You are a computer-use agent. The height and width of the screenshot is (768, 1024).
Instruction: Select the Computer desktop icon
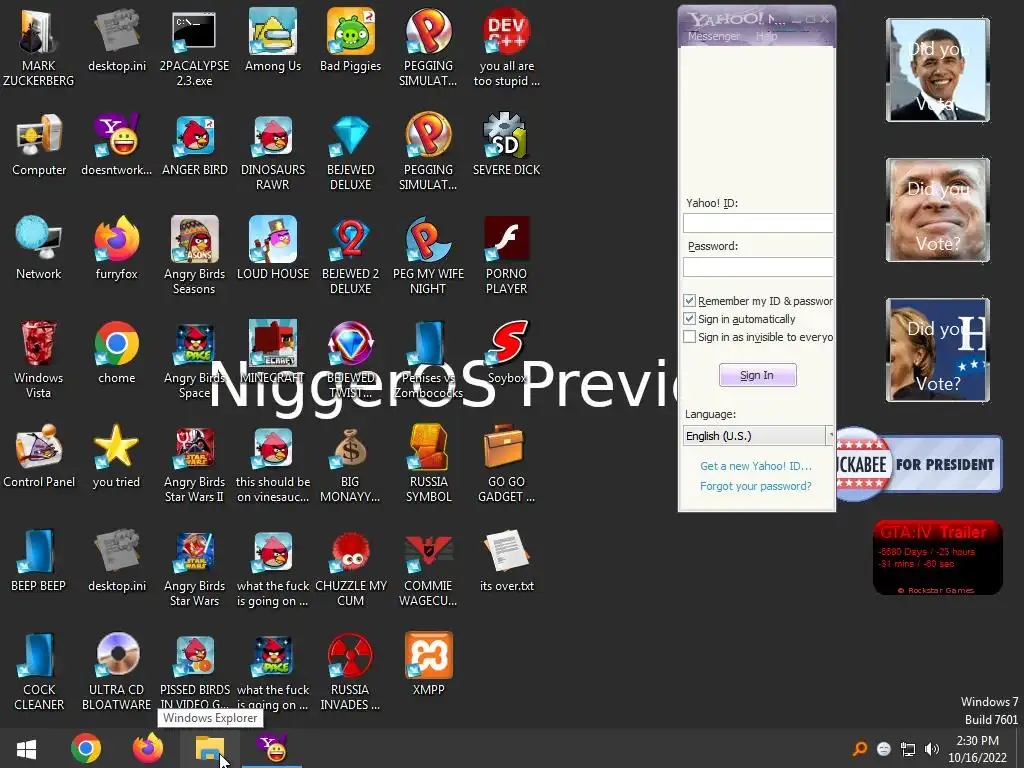[x=39, y=145]
